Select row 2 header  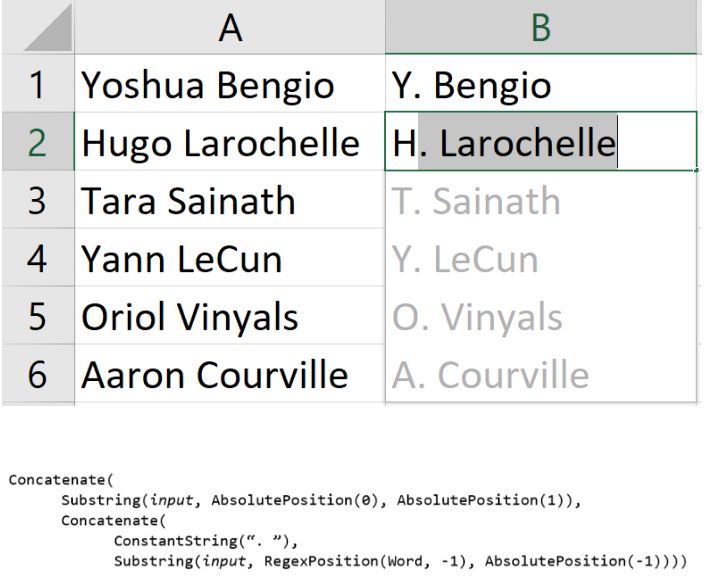(x=38, y=141)
